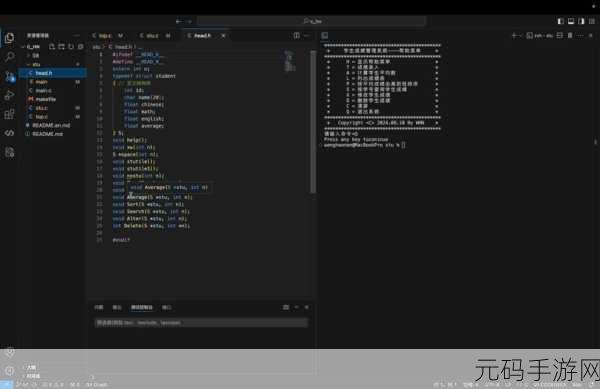The width and height of the screenshot is (600, 389).
Task: Navigate back with the title bar arrow
Action: 179,21
